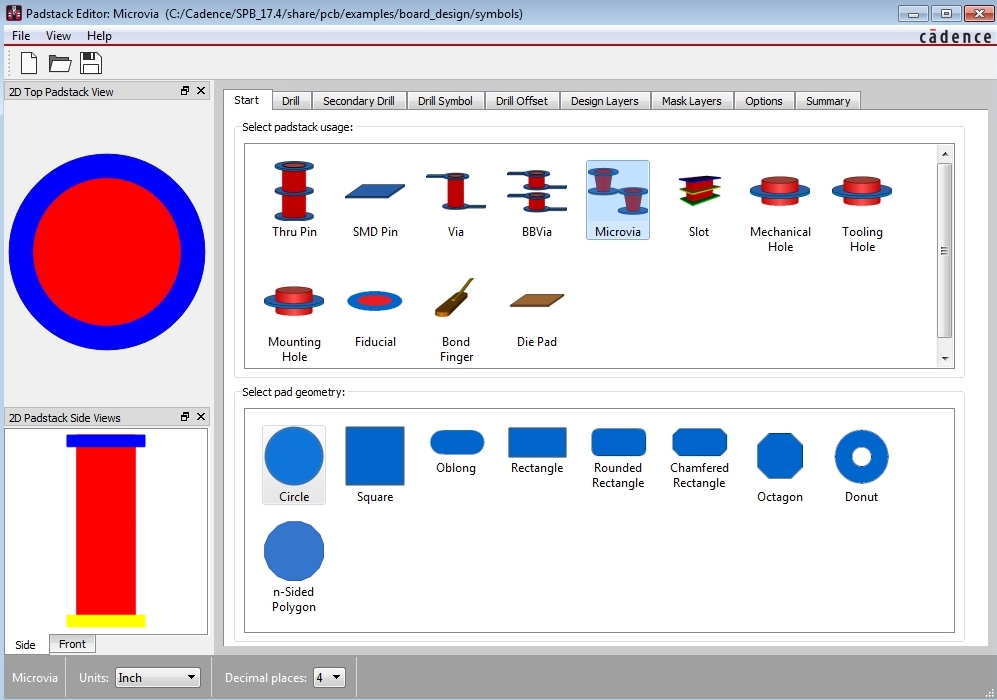This screenshot has width=997, height=700.
Task: Open the Options tab
Action: 764,101
